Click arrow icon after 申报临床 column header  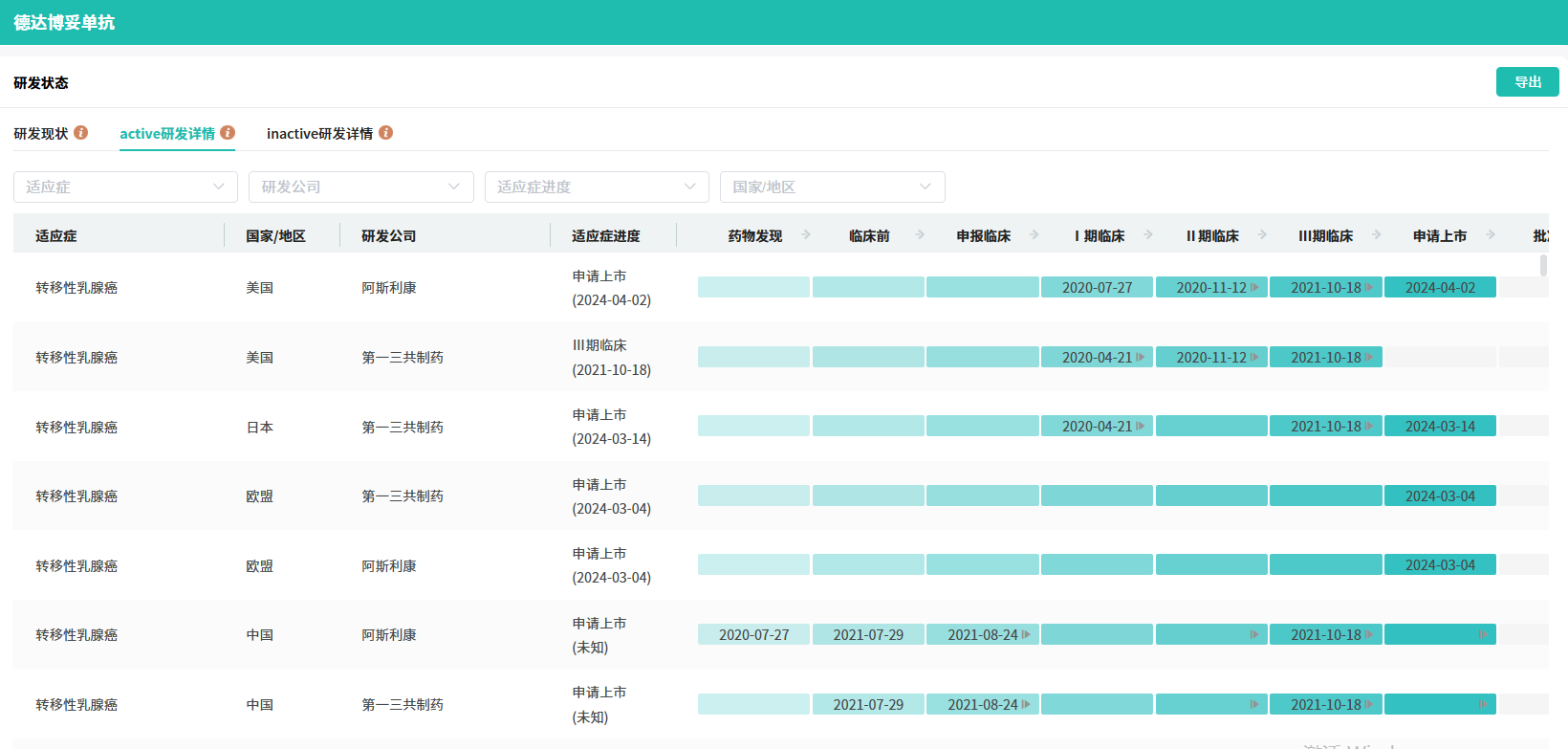pyautogui.click(x=1034, y=234)
